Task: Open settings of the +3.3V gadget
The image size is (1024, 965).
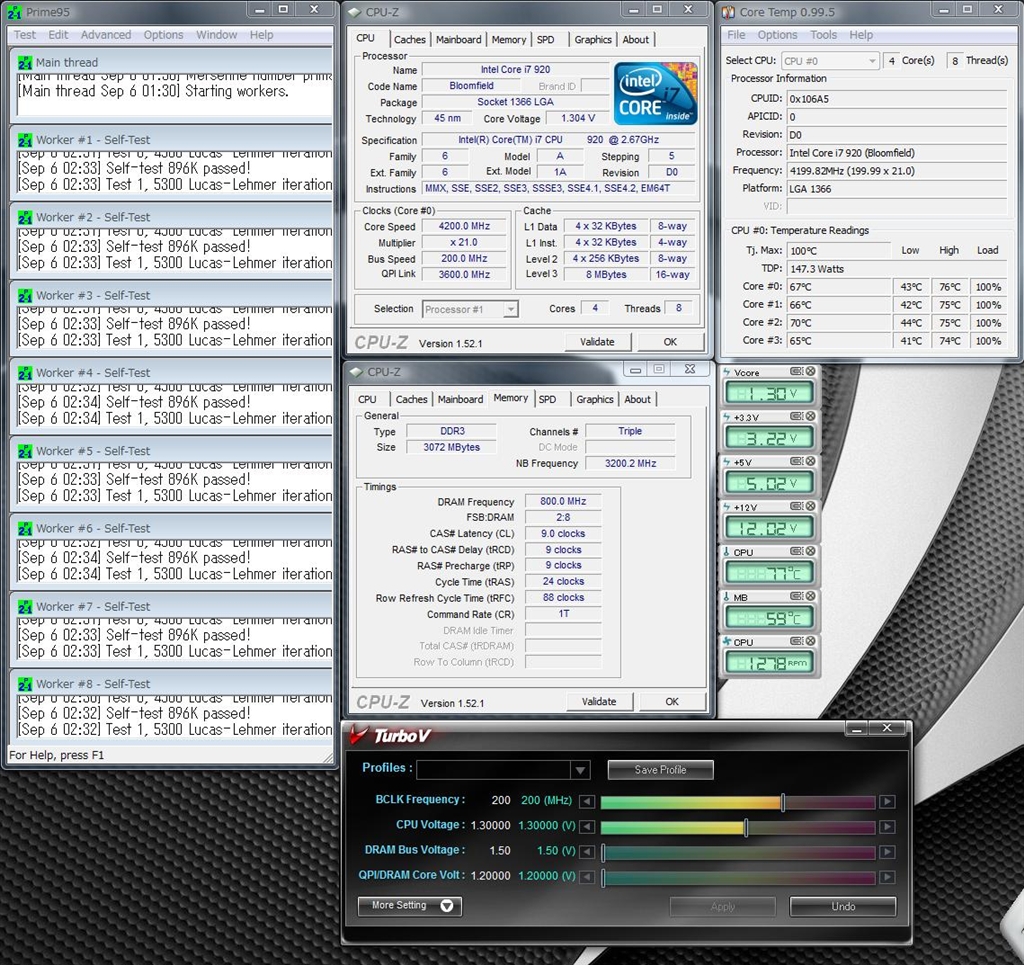Action: coord(796,417)
